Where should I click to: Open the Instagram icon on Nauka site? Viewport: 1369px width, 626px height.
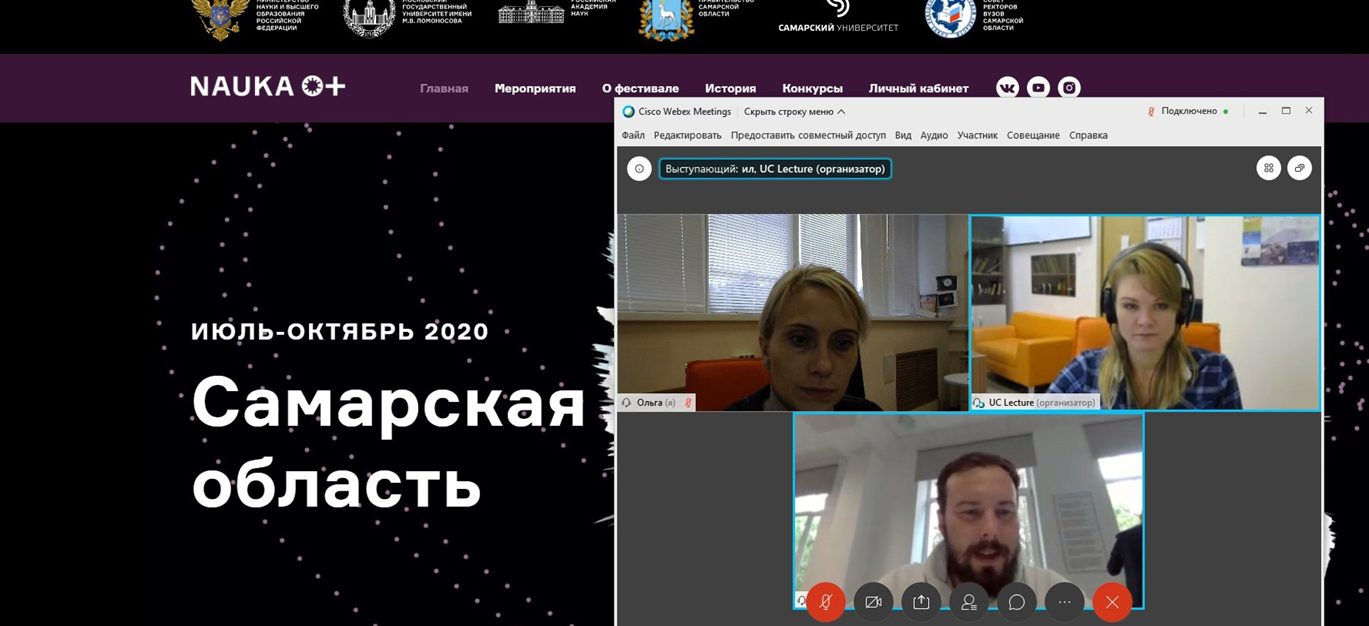pyautogui.click(x=1069, y=88)
